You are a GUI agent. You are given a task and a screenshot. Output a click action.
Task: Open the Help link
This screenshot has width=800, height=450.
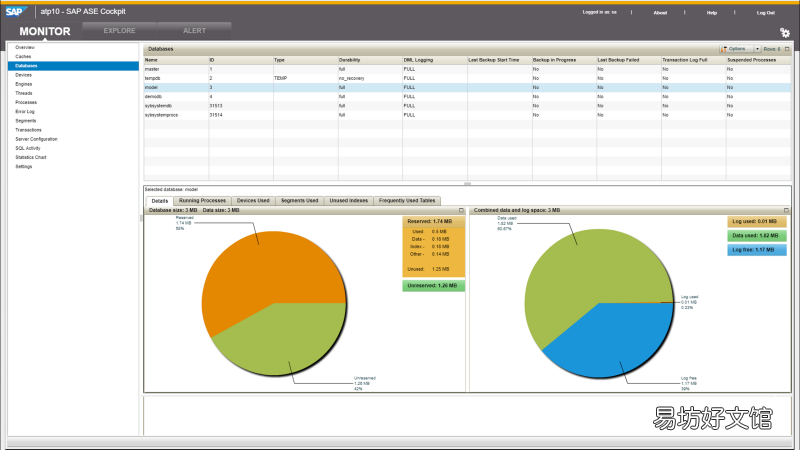[x=712, y=13]
